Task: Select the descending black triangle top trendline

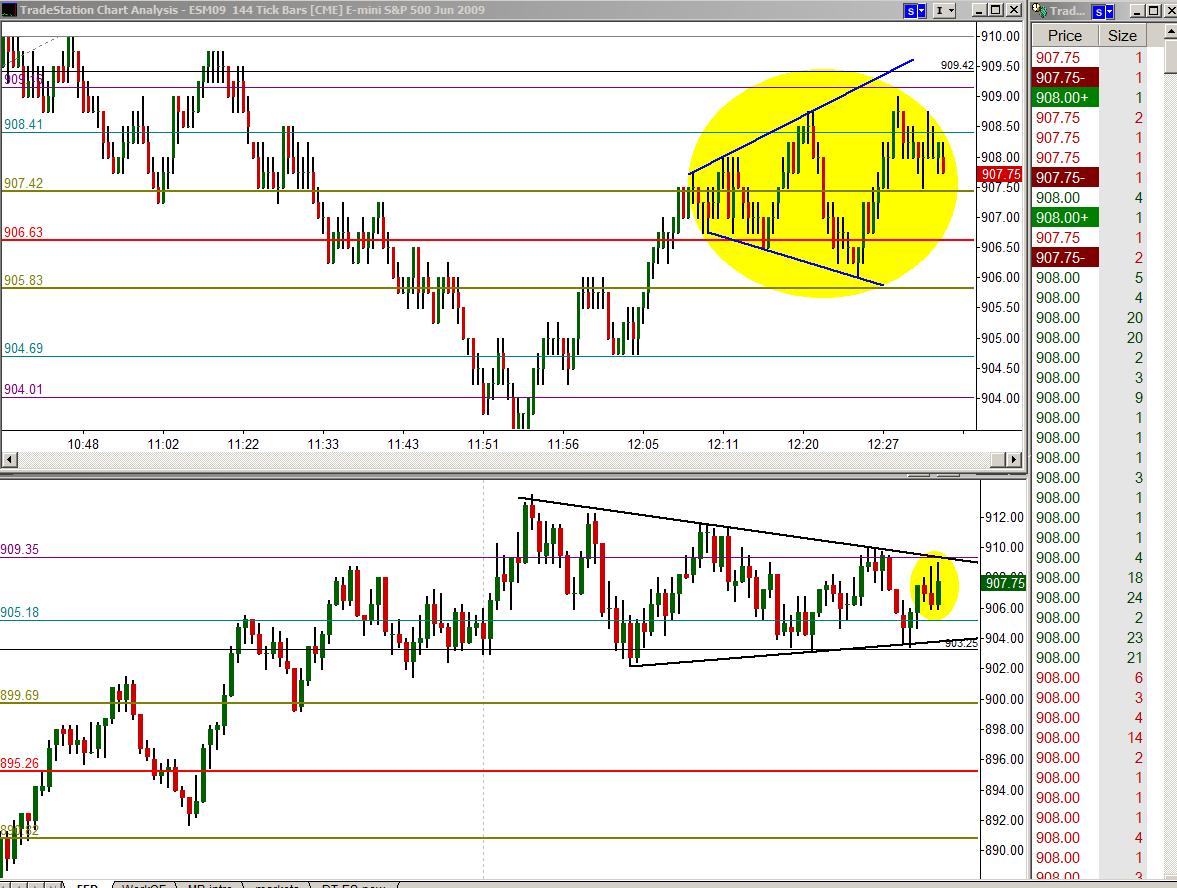Action: point(748,530)
